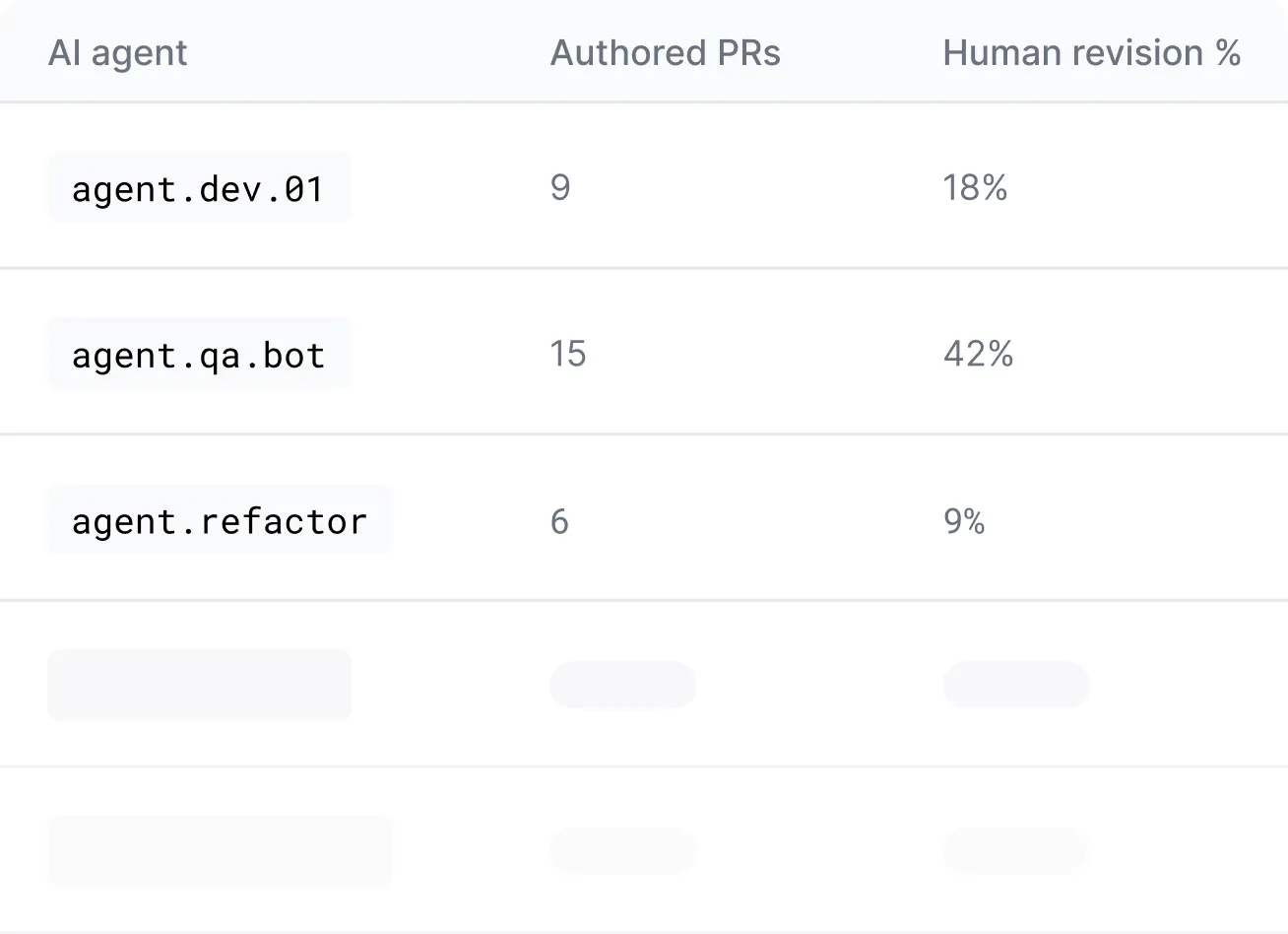Select the 18% human revision value
The height and width of the screenshot is (934, 1288).
975,188
